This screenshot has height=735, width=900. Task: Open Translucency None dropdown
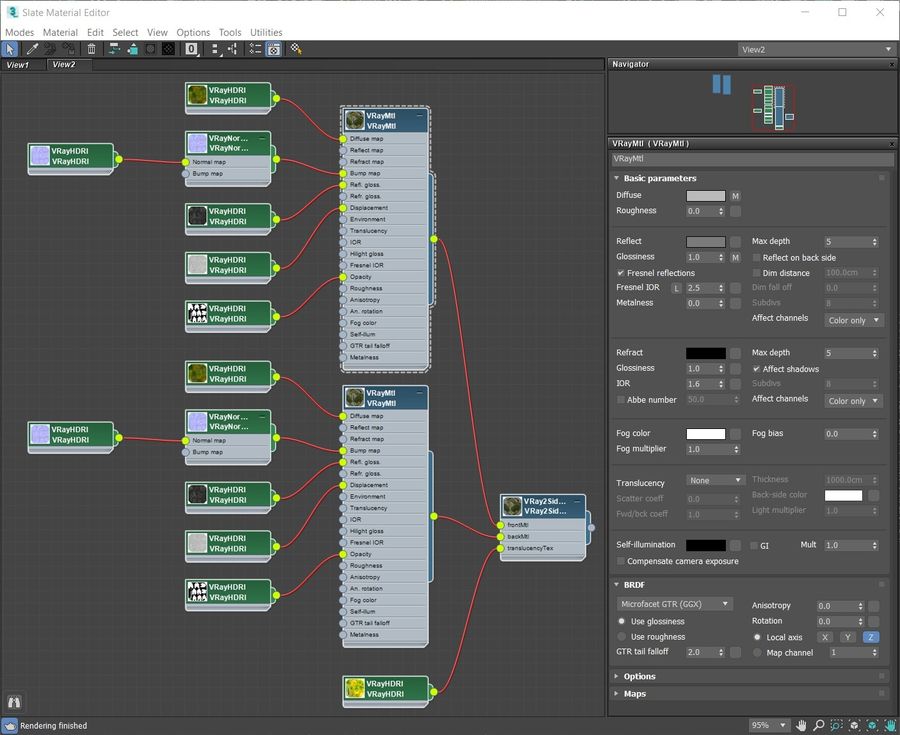715,480
